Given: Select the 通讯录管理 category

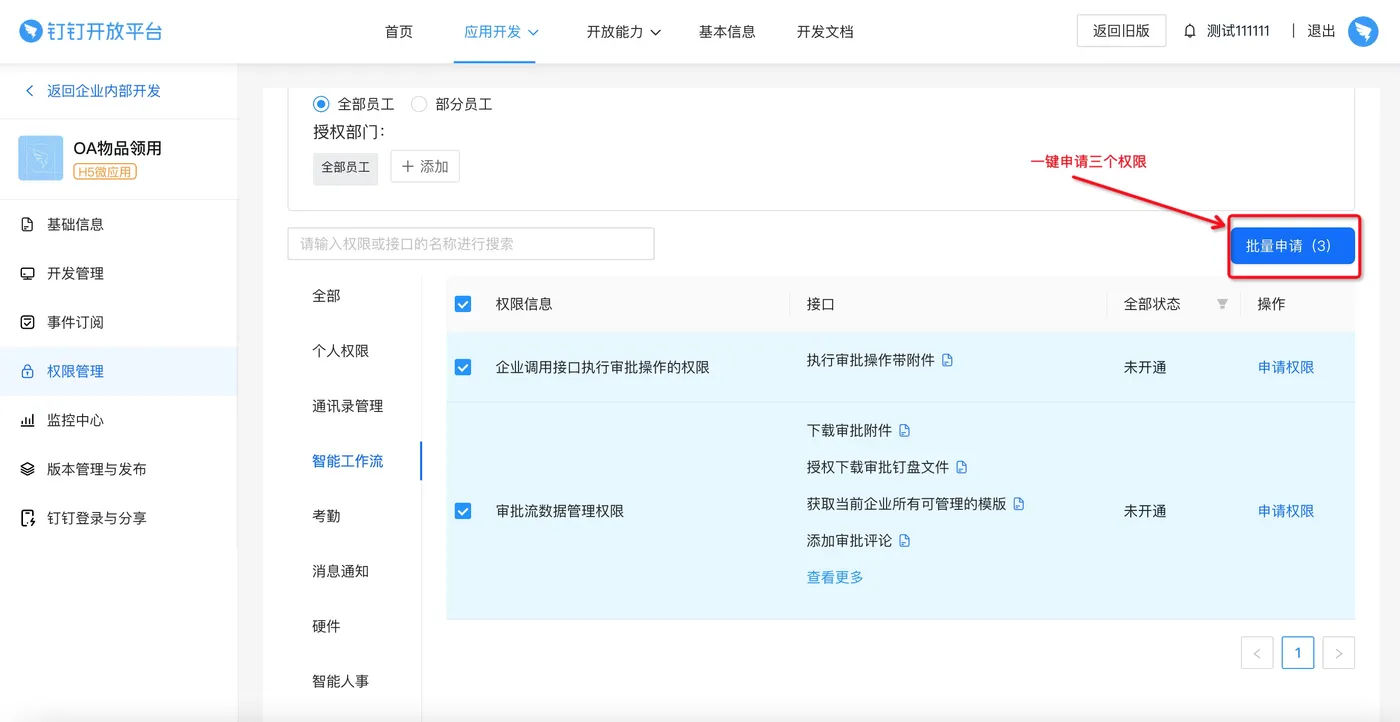Looking at the screenshot, I should tap(347, 406).
